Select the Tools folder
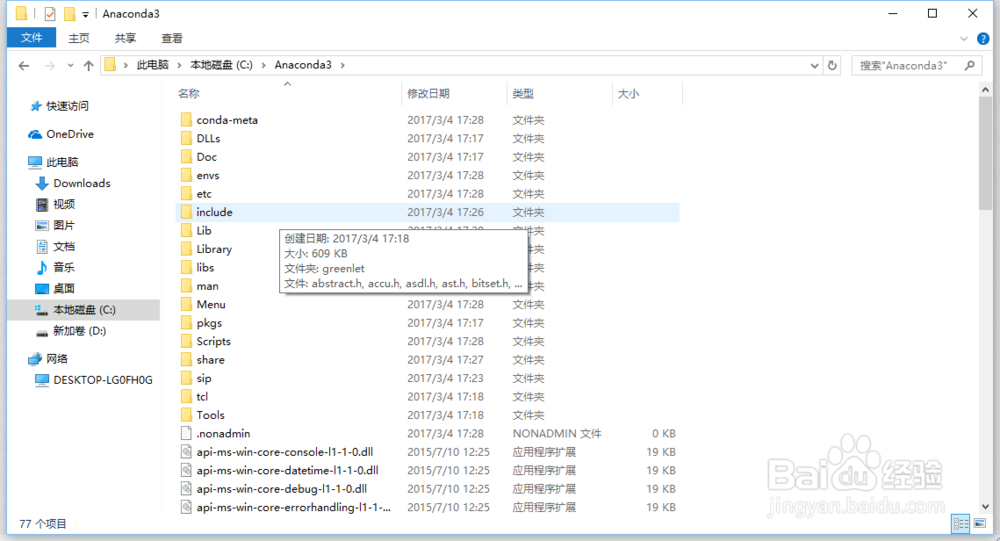 [x=210, y=415]
